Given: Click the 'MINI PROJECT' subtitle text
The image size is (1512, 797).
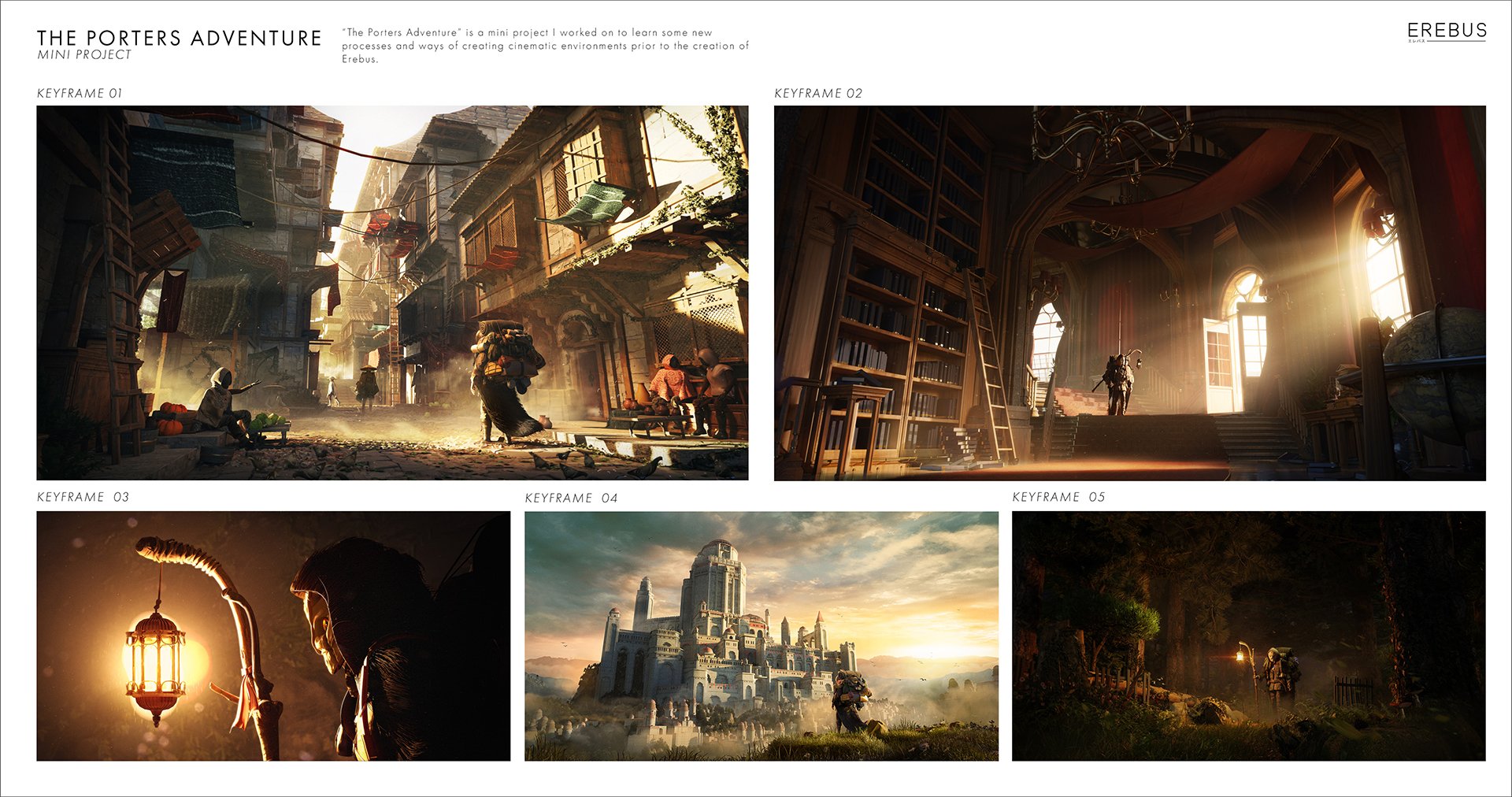Looking at the screenshot, I should (x=84, y=55).
